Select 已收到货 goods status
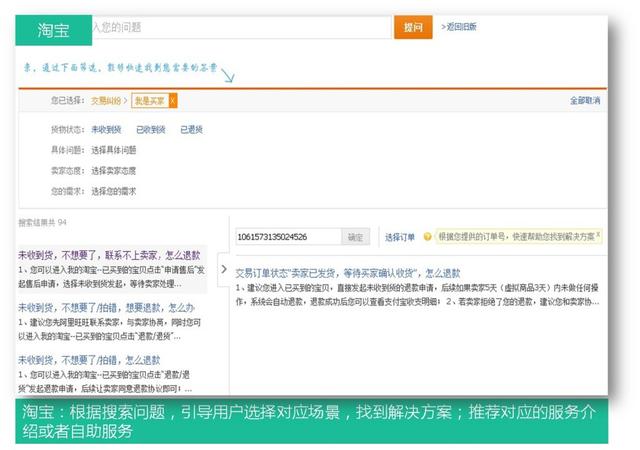Screen dimensions: 640x450 (x=151, y=130)
